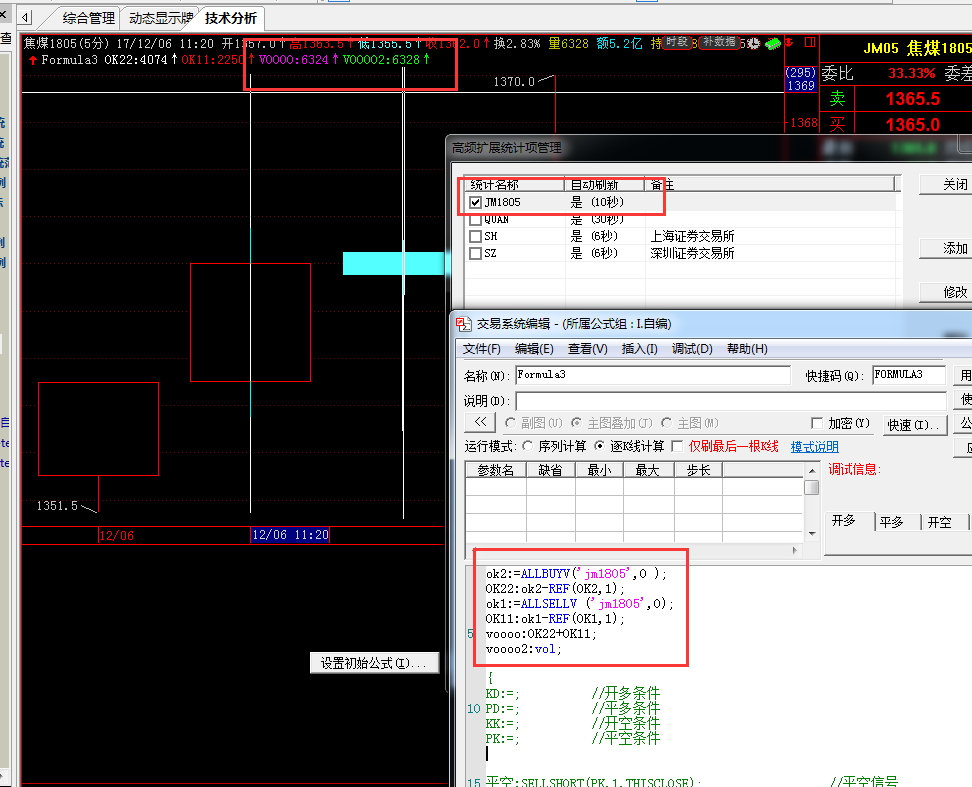Collapse panel with the << button

(479, 423)
